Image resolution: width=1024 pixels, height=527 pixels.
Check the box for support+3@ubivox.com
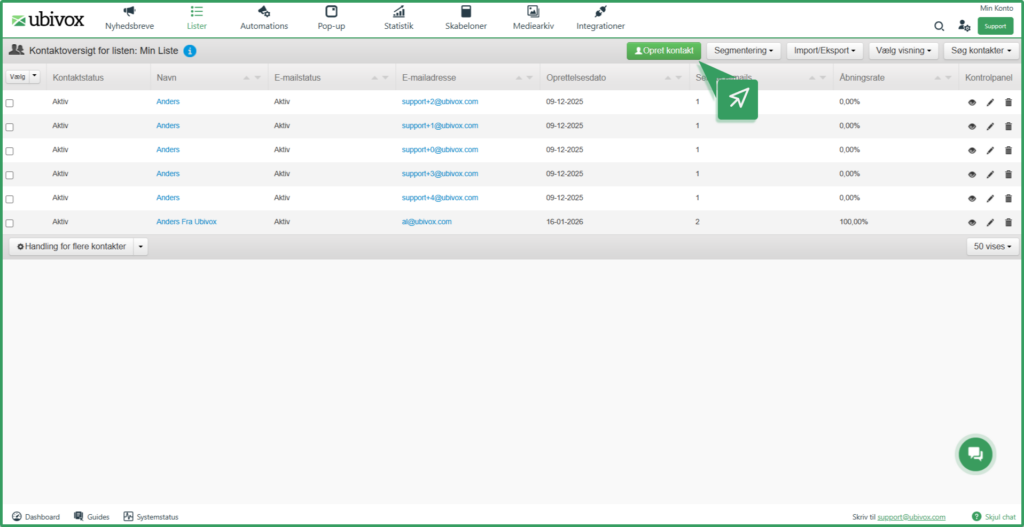click(x=10, y=175)
